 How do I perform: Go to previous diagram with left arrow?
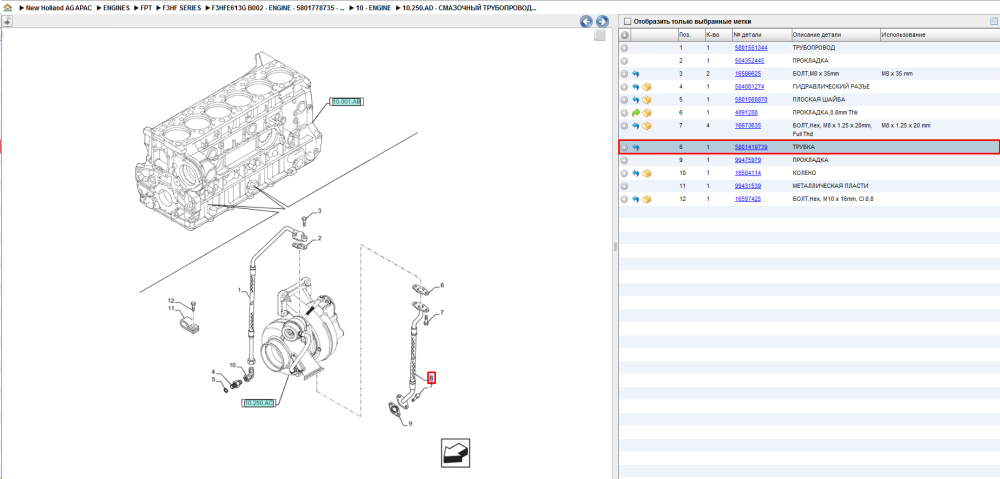[586, 22]
